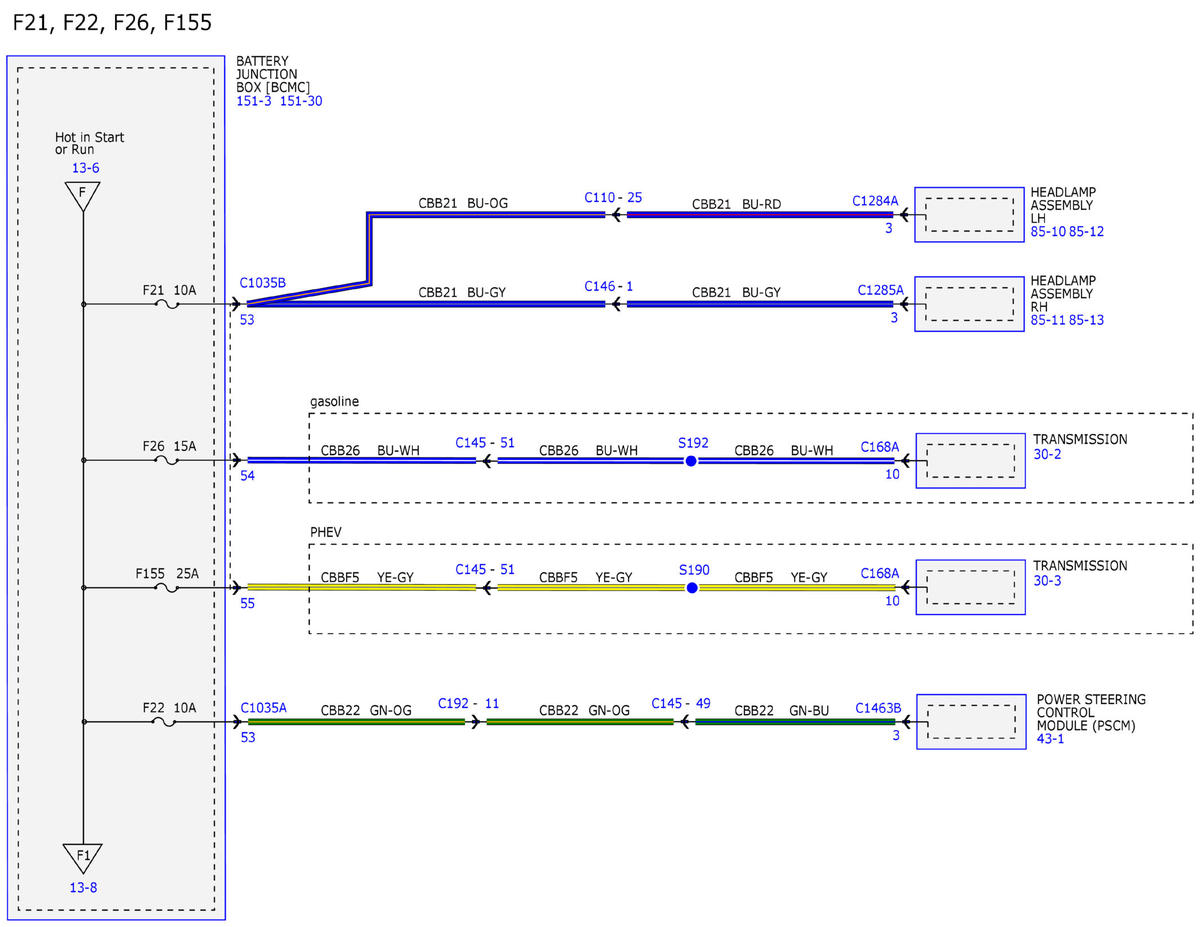1200x927 pixels.
Task: Follow the 85-10 headlamp LH reference
Action: 1048,231
